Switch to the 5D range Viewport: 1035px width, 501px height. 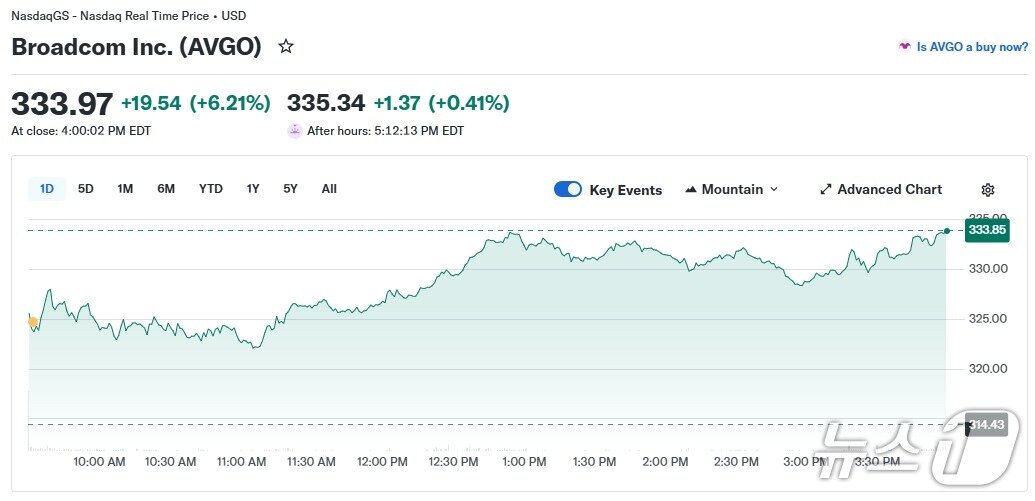[x=86, y=189]
